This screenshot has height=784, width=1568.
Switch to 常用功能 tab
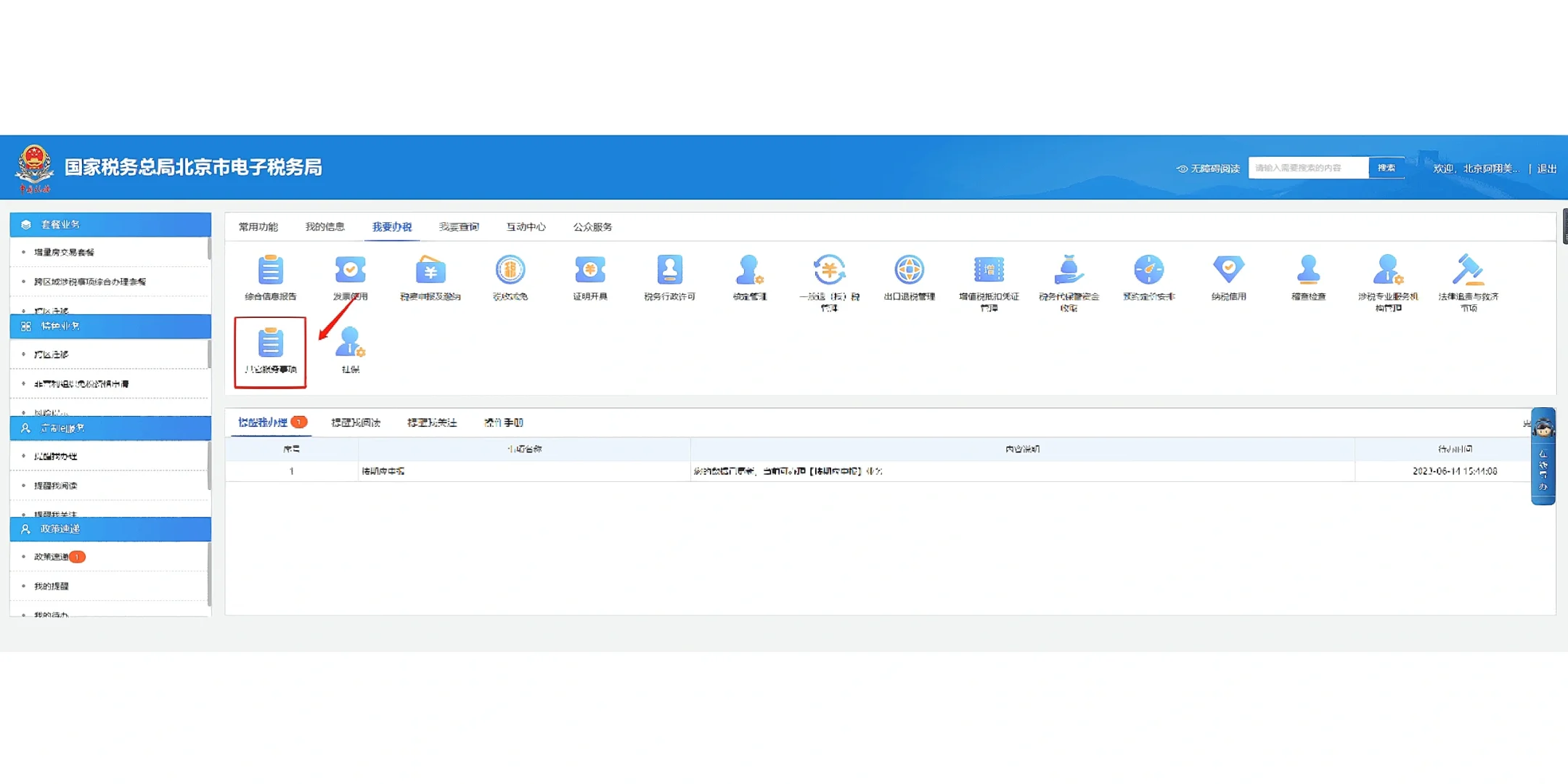point(258,226)
